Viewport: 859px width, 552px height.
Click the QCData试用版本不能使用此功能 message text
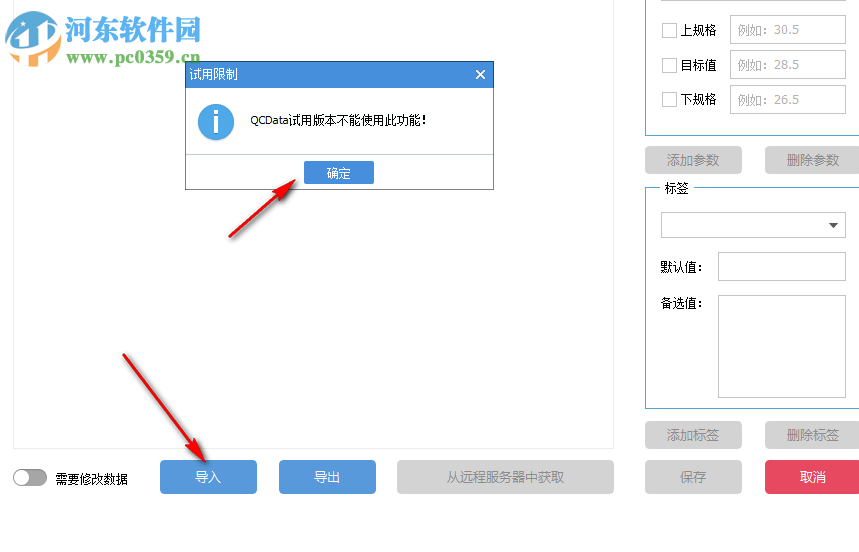tap(338, 120)
